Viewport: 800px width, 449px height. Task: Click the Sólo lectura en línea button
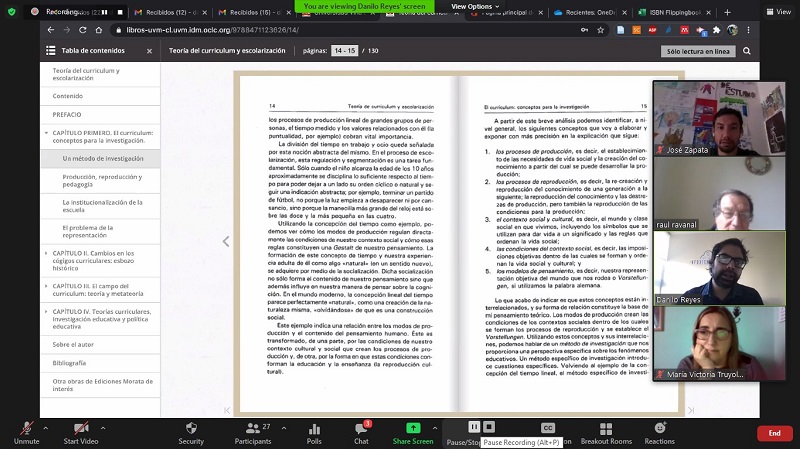pos(698,51)
